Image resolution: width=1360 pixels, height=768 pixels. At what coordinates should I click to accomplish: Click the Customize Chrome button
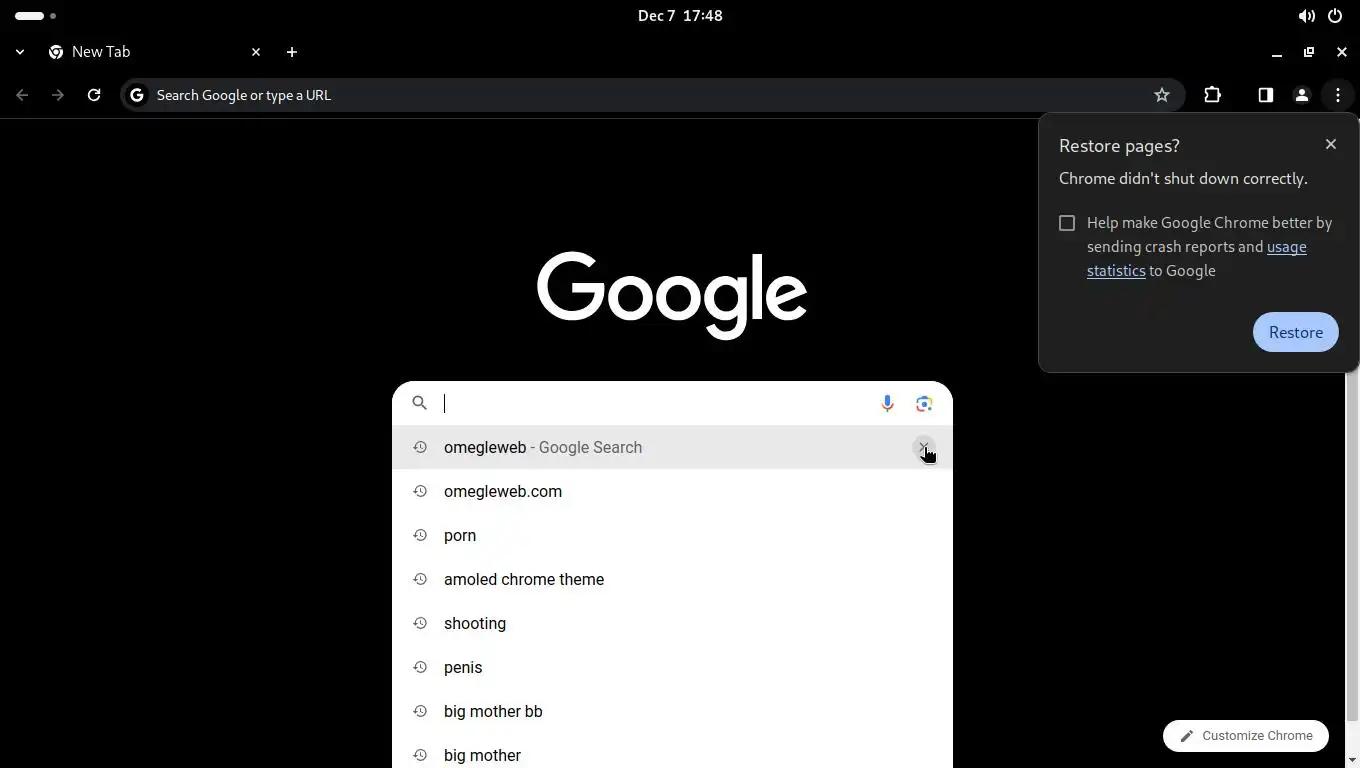(x=1245, y=735)
